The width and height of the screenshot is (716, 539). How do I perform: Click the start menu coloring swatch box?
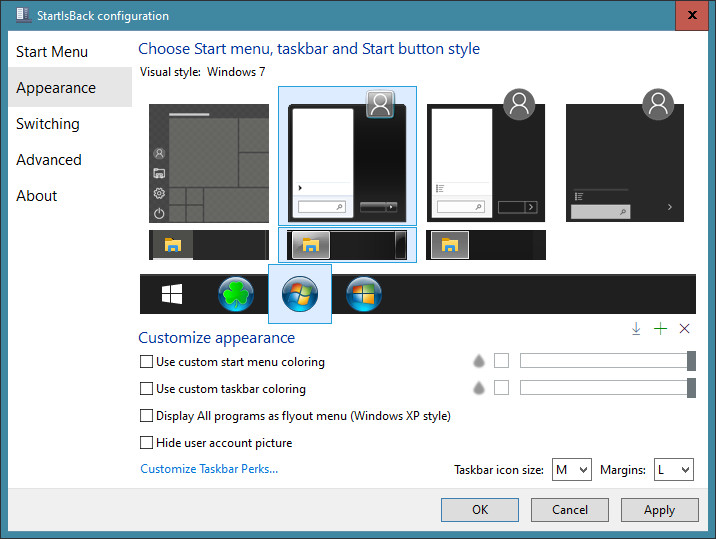[501, 360]
